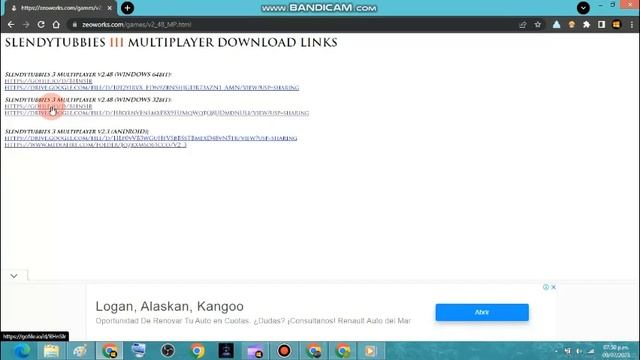Select the zeoworks.com games tab

[x=59, y=8]
